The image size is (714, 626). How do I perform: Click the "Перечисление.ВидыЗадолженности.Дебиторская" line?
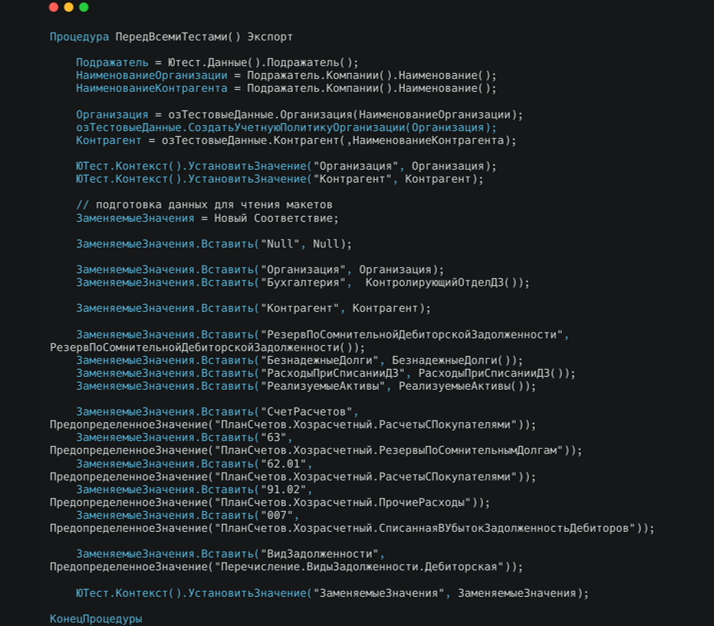pyautogui.click(x=286, y=567)
